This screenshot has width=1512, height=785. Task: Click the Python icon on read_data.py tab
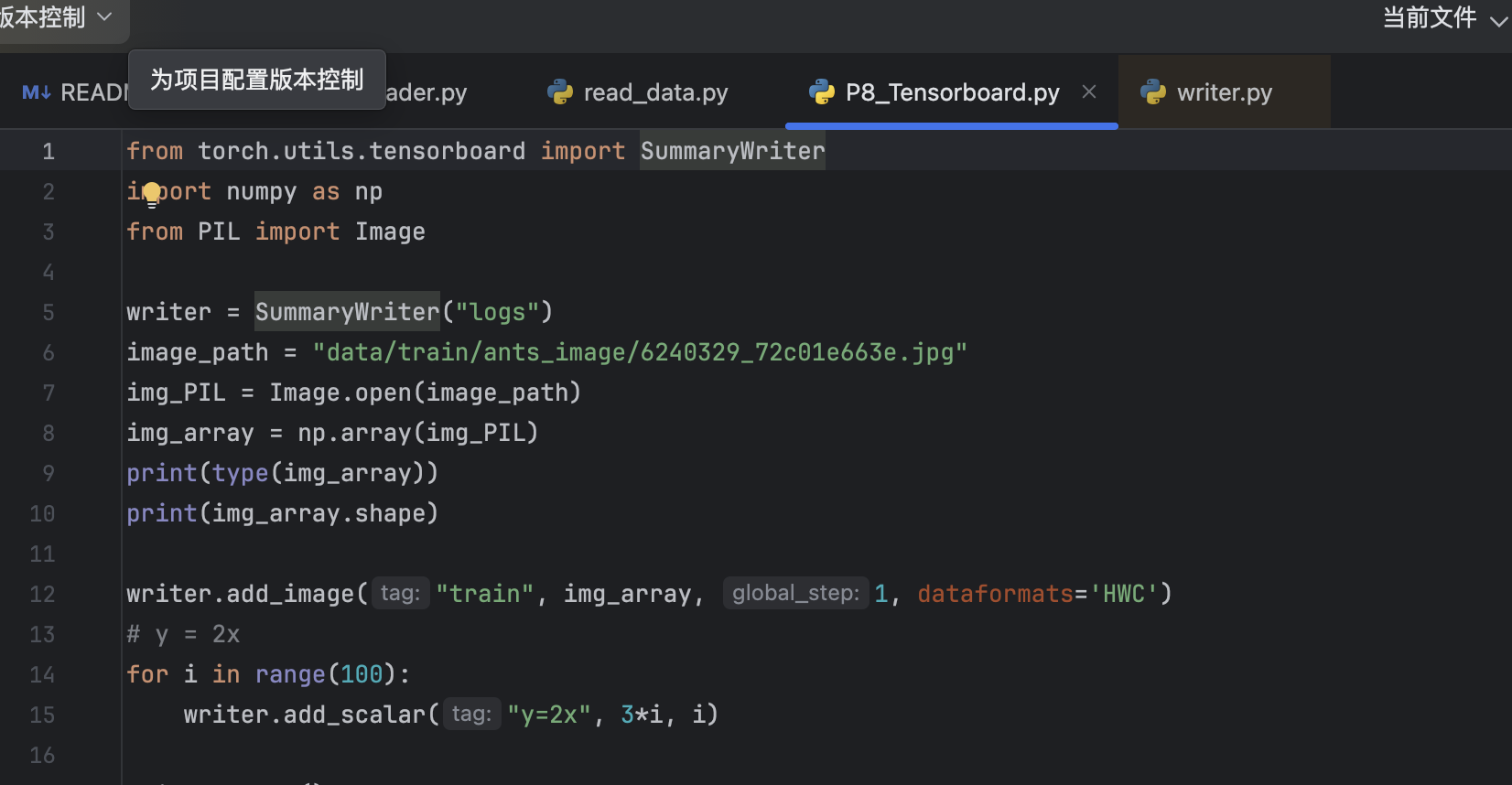point(559,92)
